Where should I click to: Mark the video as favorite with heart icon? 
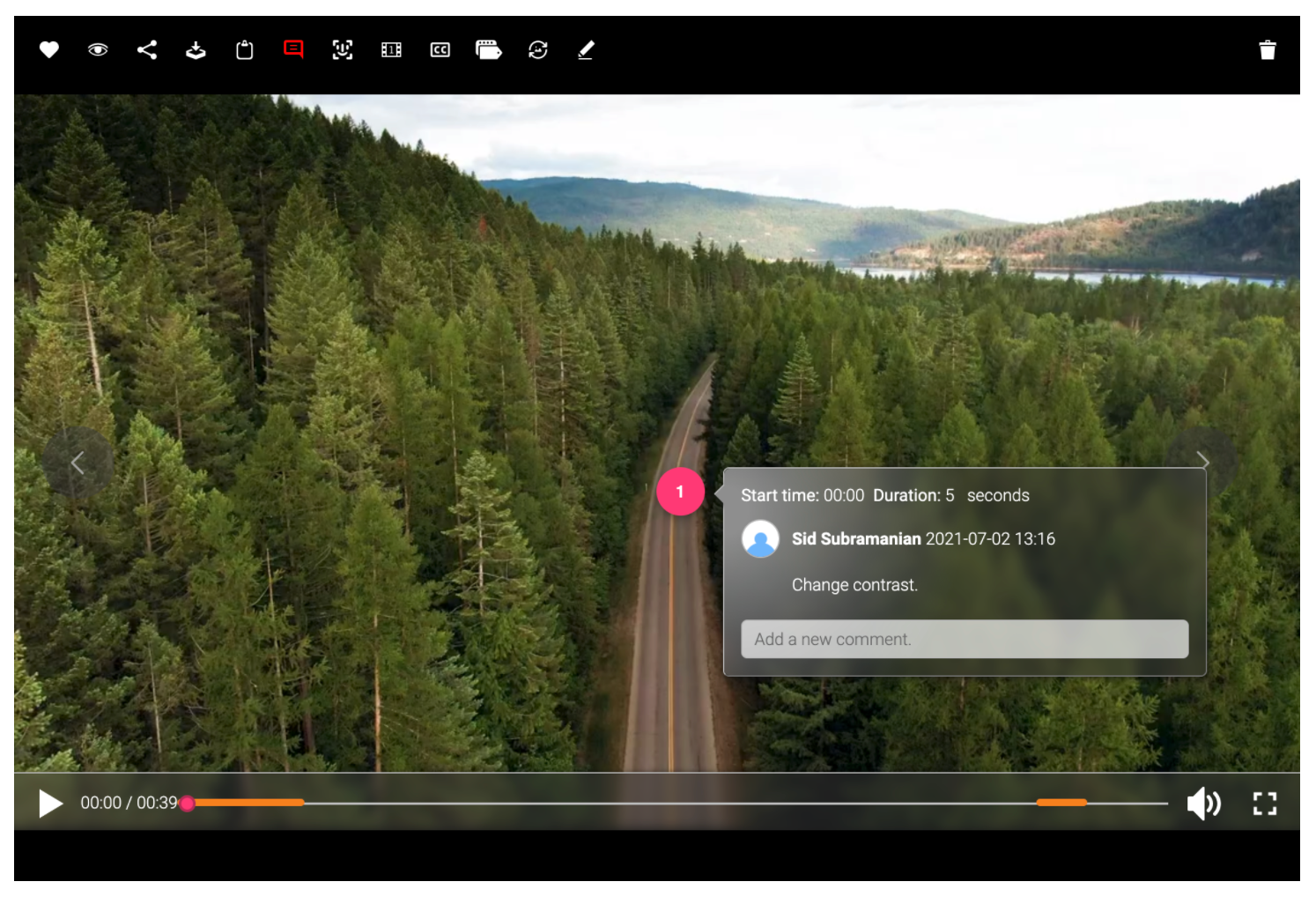(49, 50)
